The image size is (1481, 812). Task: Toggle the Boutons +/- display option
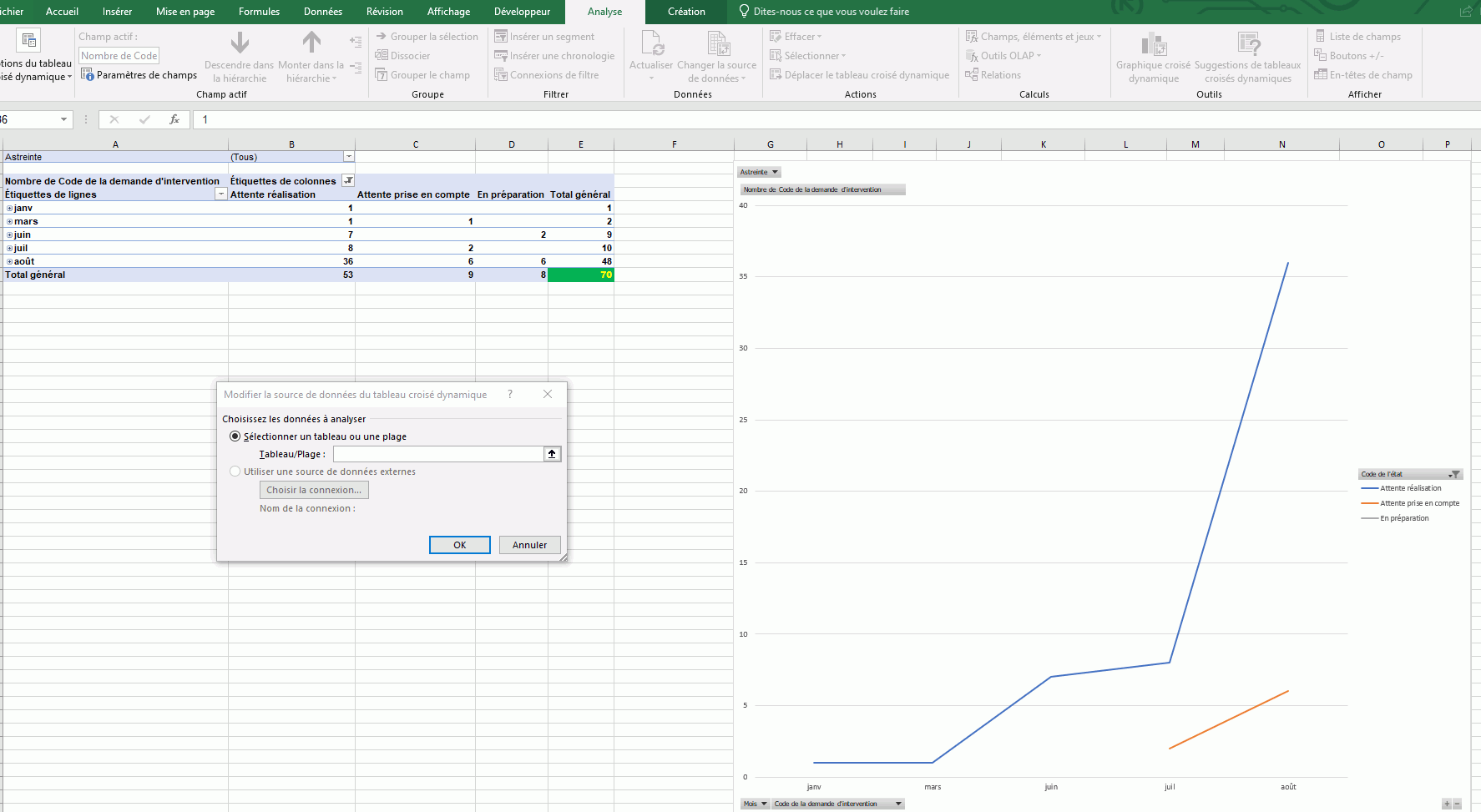pyautogui.click(x=1321, y=56)
